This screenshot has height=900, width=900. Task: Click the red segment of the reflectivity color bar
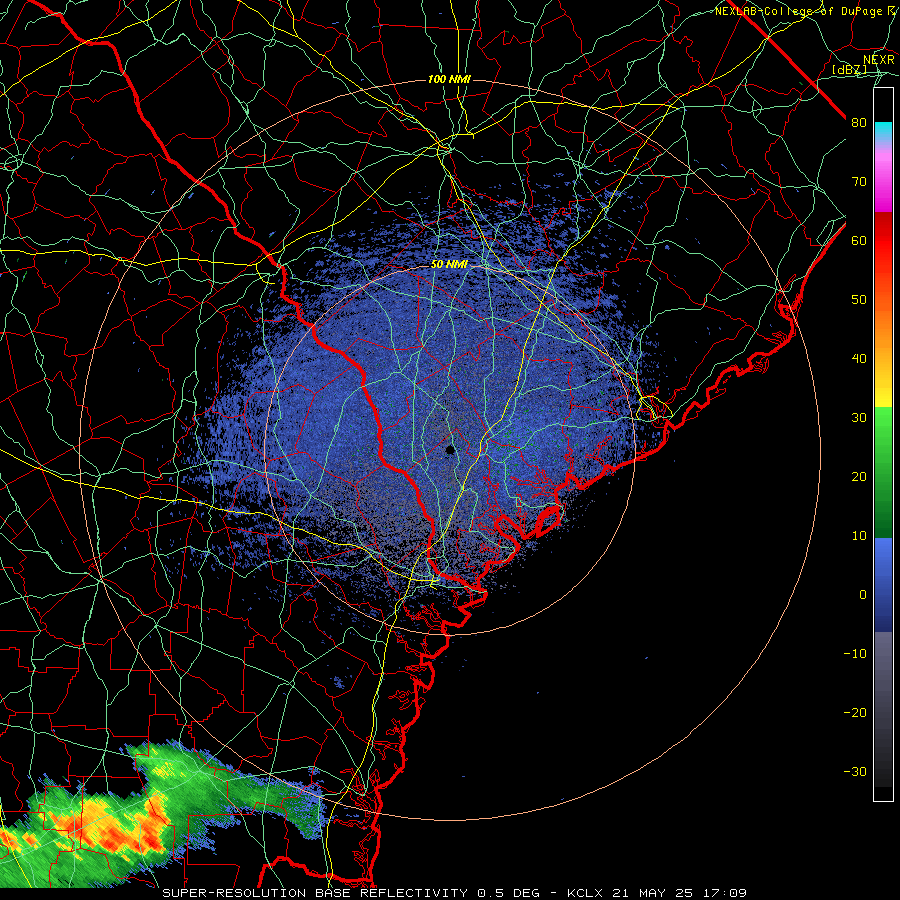pos(883,241)
